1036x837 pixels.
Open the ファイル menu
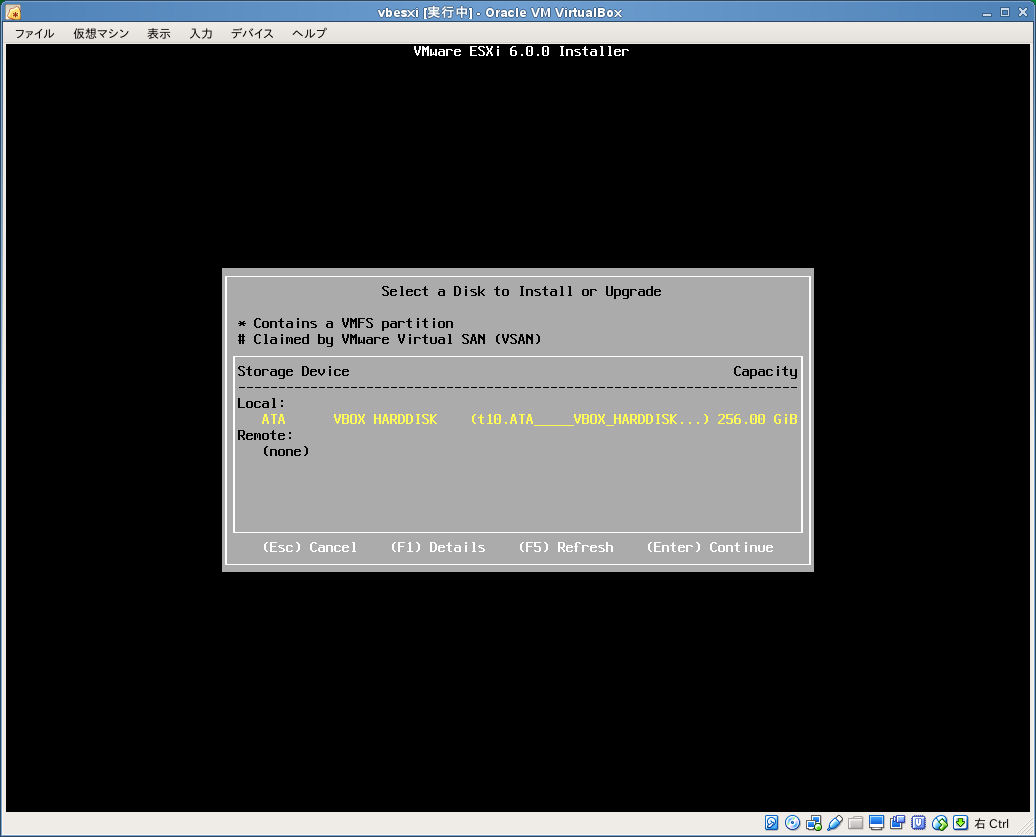(x=34, y=34)
